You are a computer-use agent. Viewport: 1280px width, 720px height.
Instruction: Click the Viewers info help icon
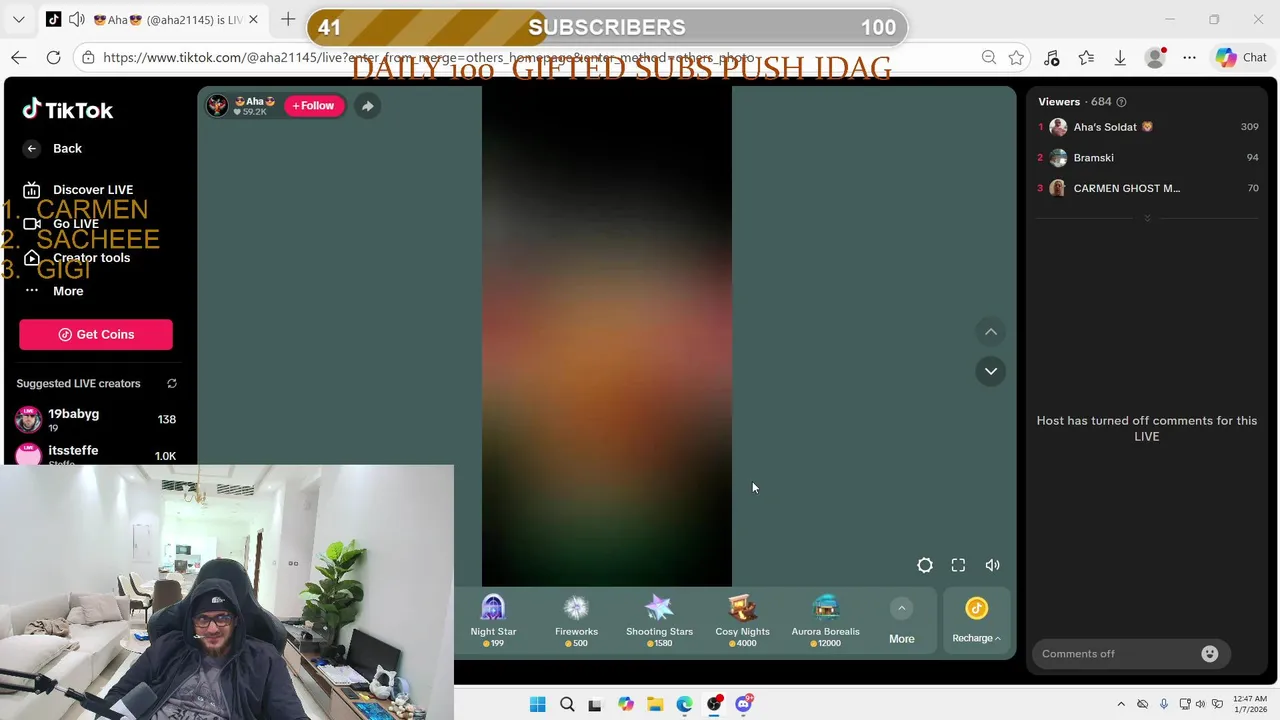click(x=1121, y=102)
